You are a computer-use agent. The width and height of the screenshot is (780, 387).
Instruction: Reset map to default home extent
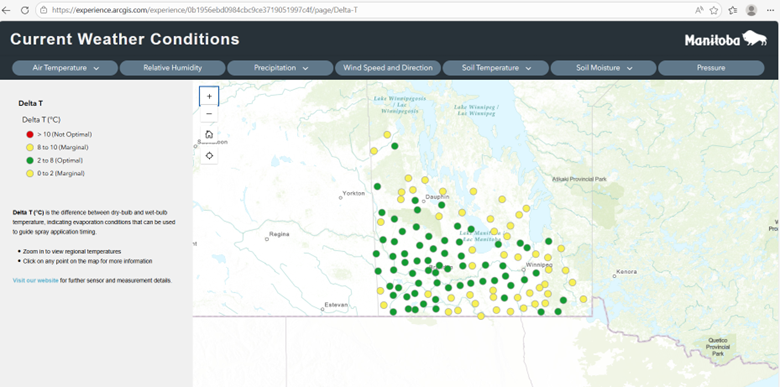click(x=209, y=134)
